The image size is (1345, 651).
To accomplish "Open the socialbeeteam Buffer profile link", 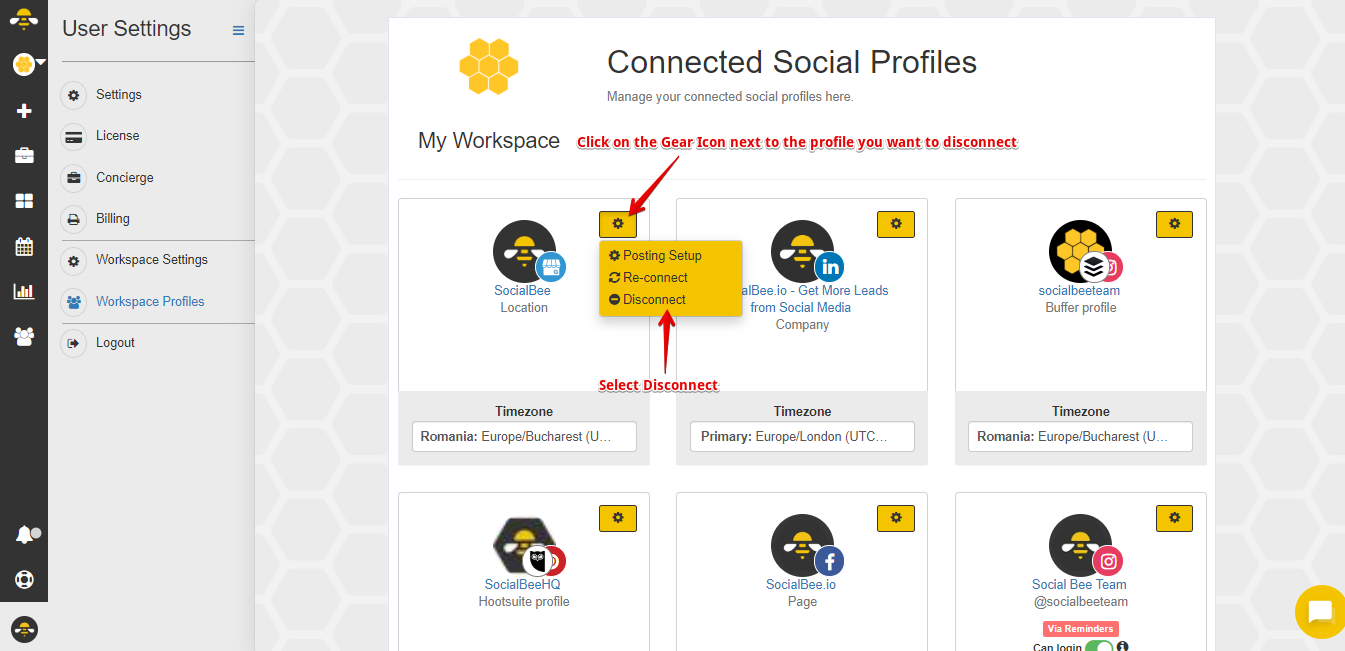I will point(1079,291).
